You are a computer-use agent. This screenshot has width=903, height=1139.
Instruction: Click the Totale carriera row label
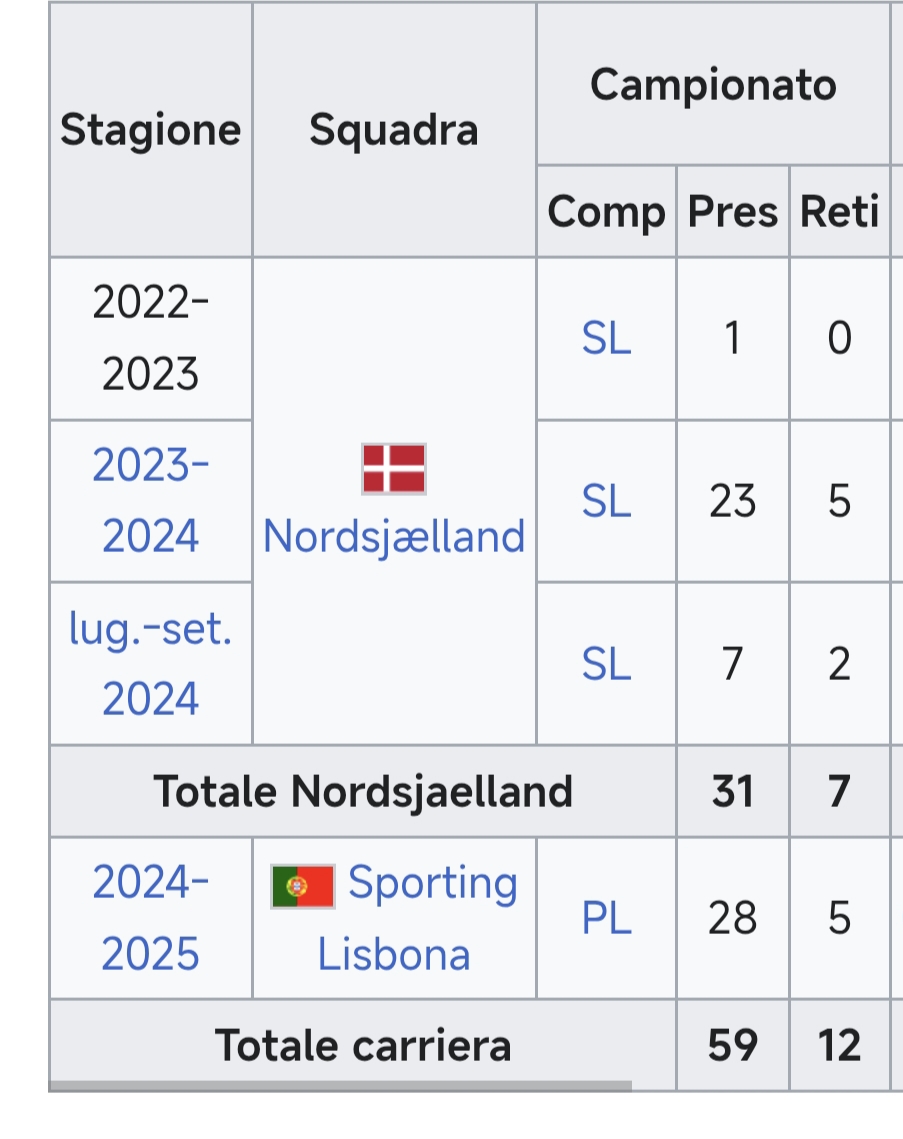363,1045
